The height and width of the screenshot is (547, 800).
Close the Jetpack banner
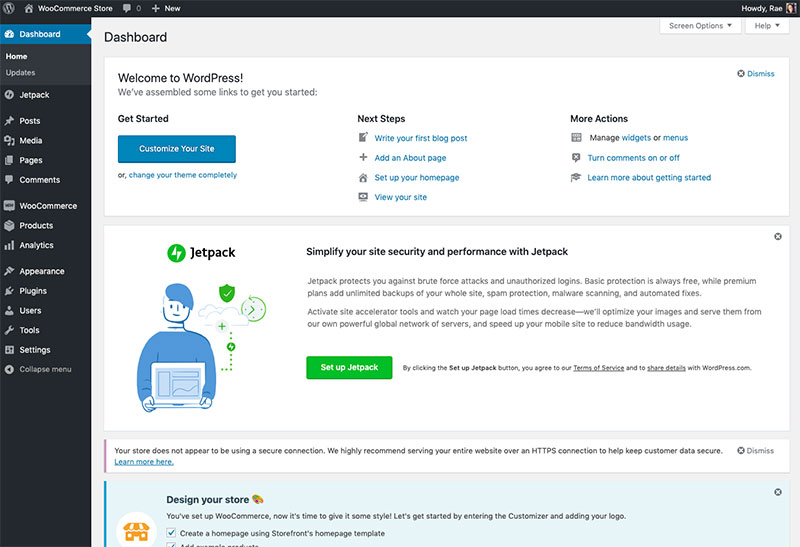pos(778,236)
